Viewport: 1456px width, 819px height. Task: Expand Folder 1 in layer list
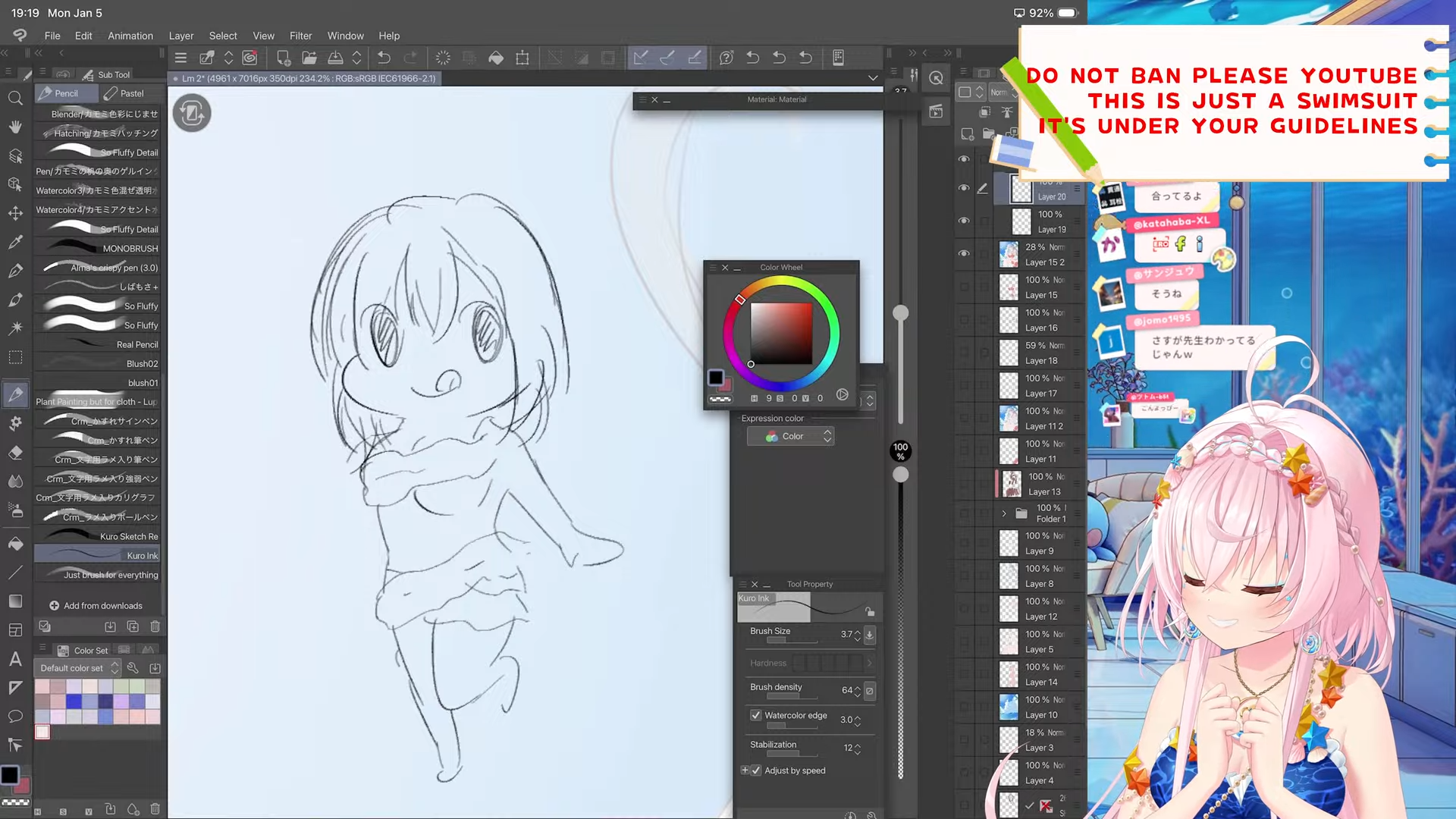(1004, 513)
